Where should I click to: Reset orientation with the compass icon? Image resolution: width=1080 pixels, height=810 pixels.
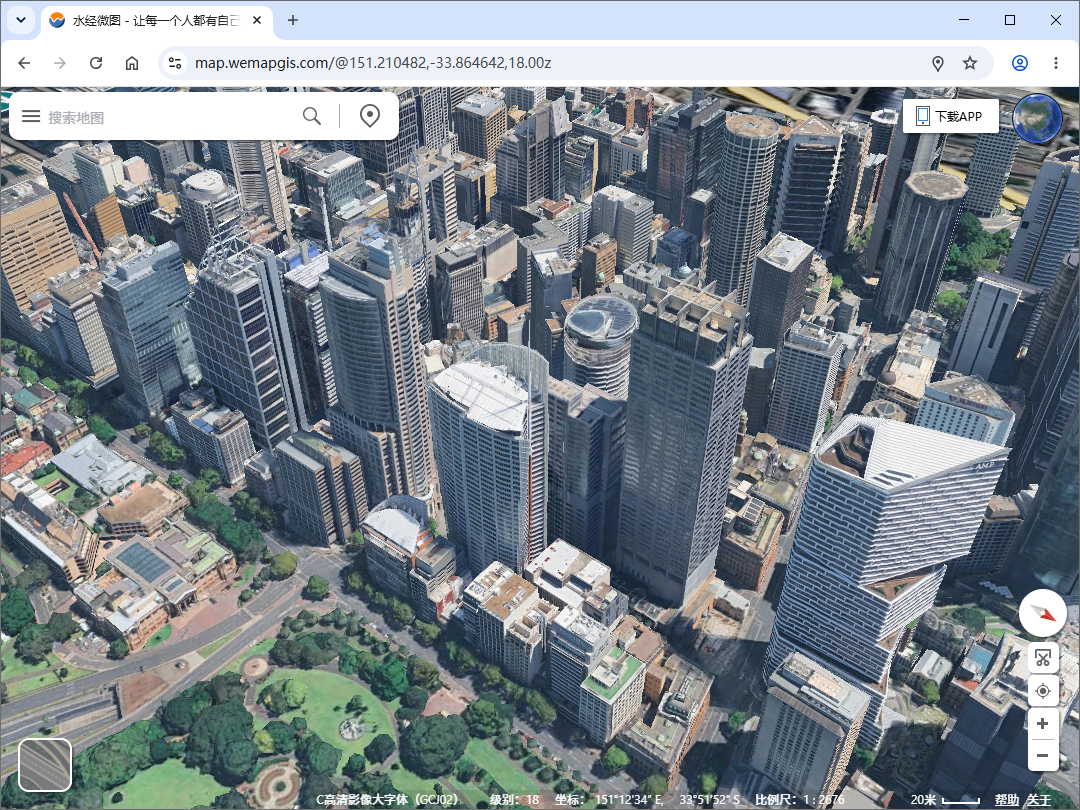point(1043,613)
